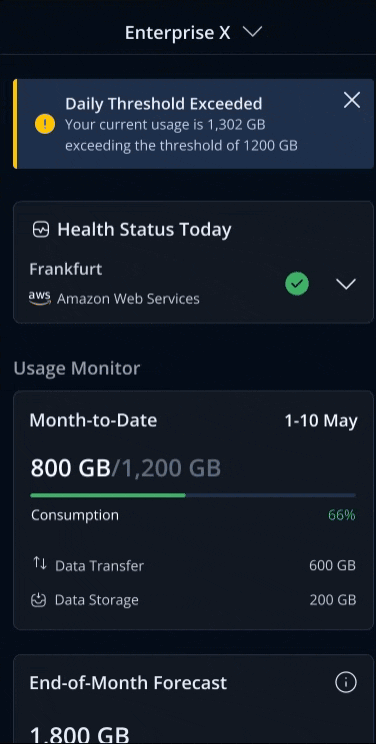Click the 1-10 May date range
Screen dimensions: 376x744
coord(321,421)
